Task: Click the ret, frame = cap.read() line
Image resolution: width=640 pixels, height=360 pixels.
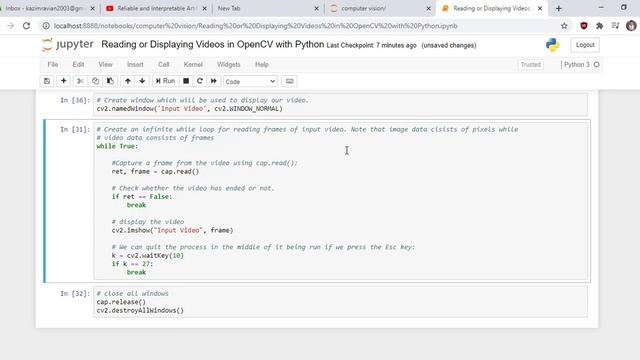Action: coord(155,171)
